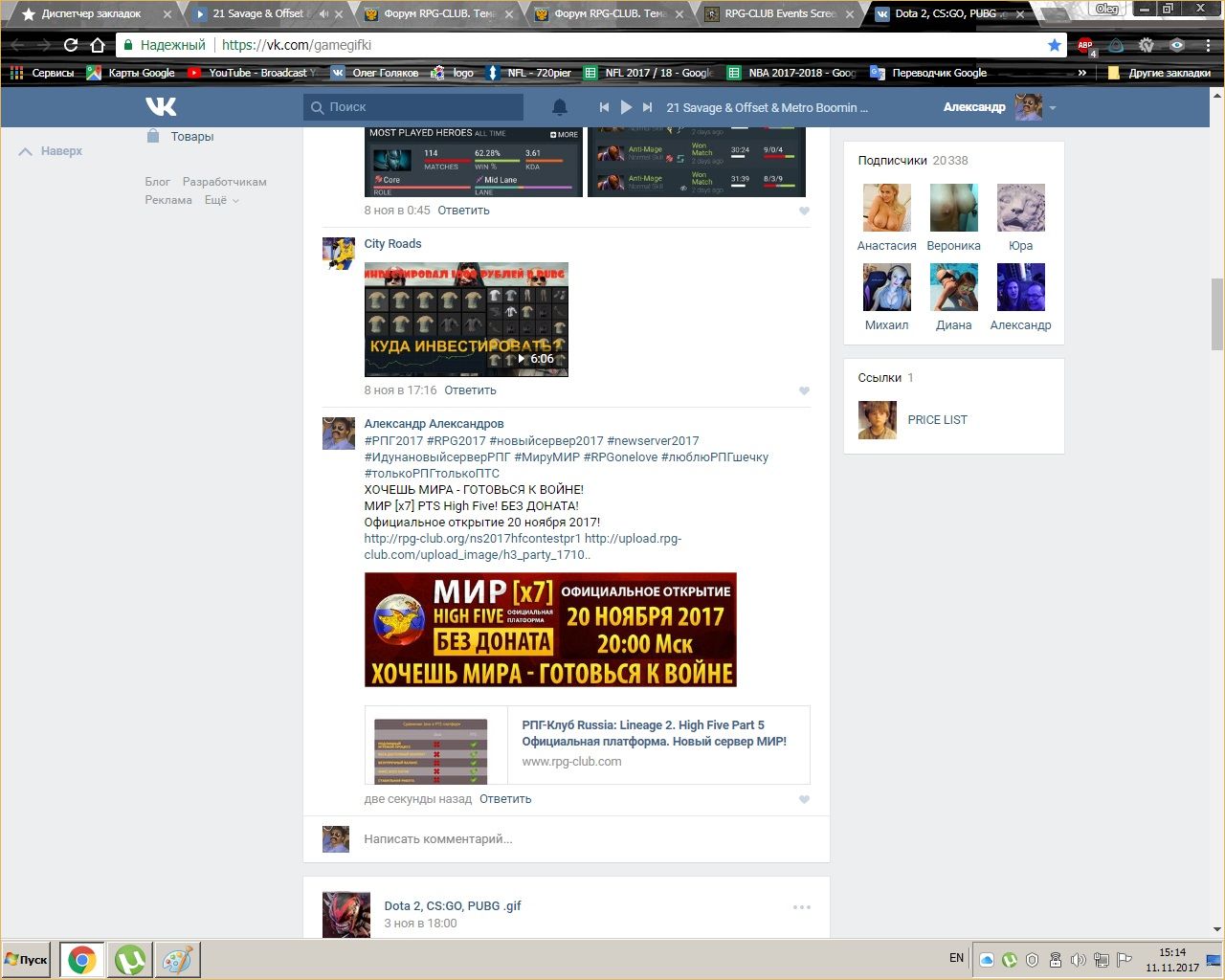1225x980 pixels.
Task: Focus the VK Поиск search field
Action: click(413, 107)
